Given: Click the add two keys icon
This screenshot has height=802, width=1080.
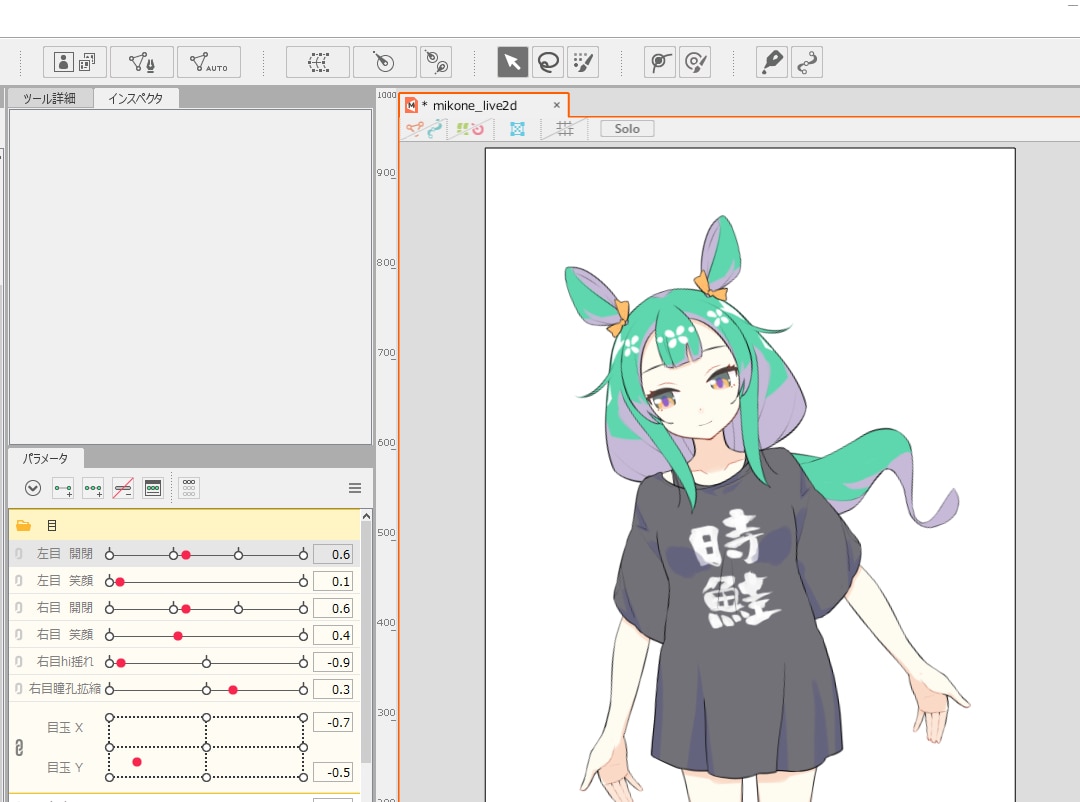Looking at the screenshot, I should pos(63,489).
